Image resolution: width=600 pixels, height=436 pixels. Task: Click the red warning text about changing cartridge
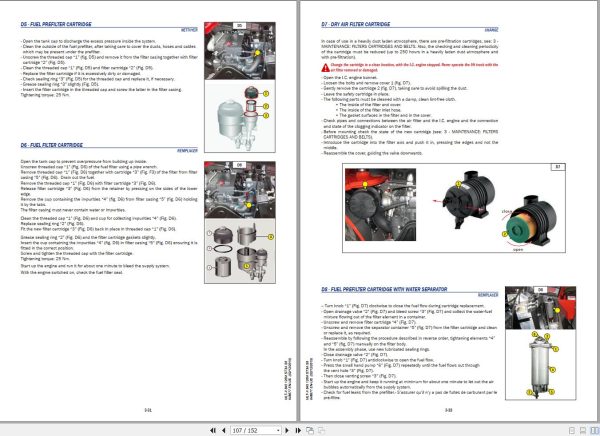point(414,67)
